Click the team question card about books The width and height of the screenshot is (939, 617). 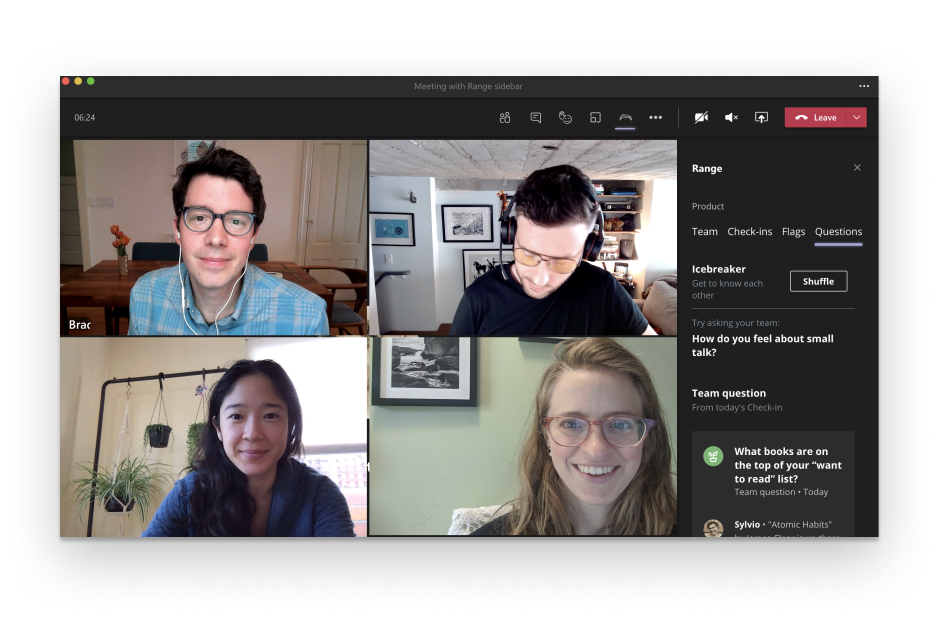click(x=773, y=471)
